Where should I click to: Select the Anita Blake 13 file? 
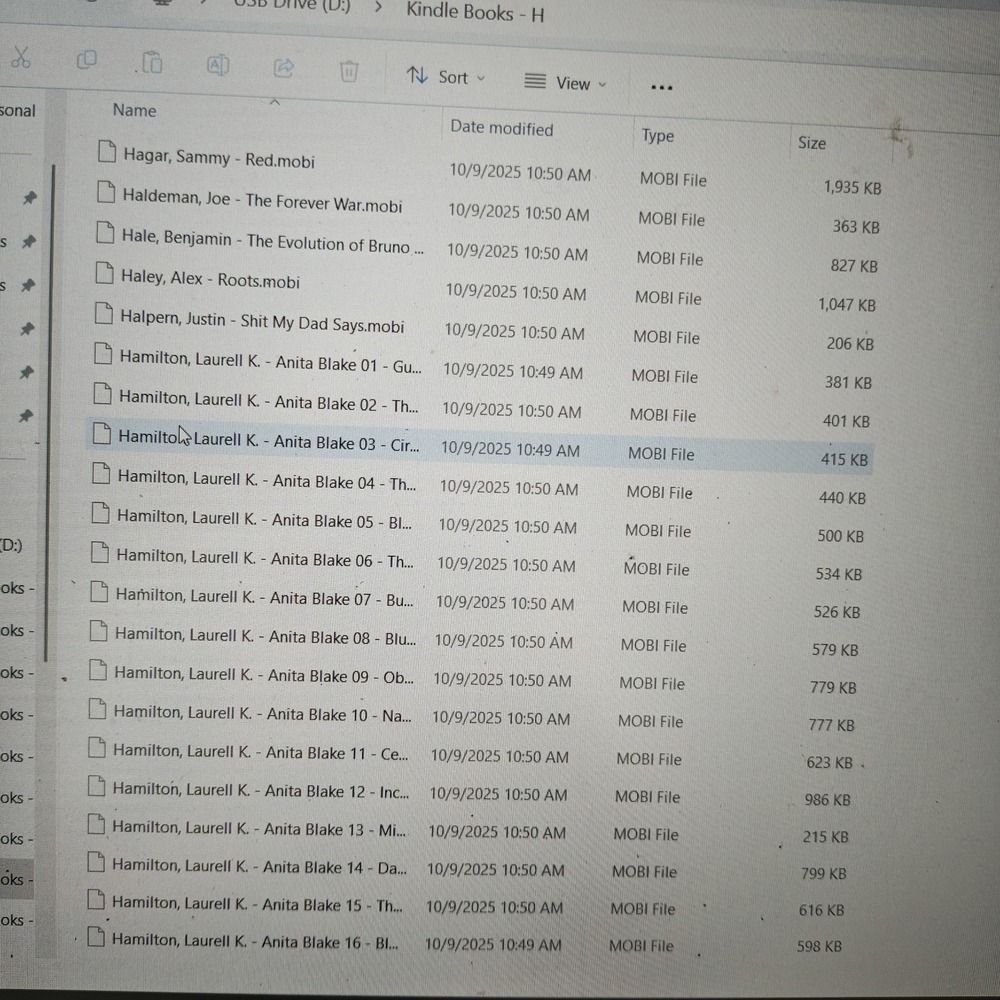(x=259, y=828)
